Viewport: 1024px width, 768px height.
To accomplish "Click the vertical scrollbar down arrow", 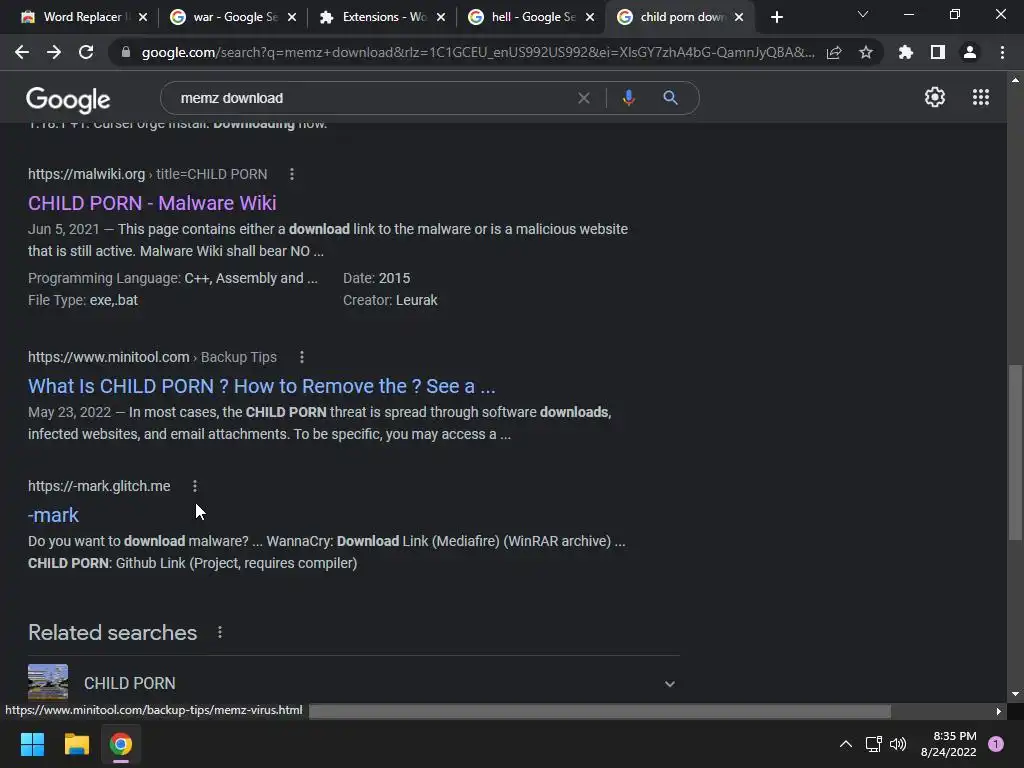I will point(1015,694).
